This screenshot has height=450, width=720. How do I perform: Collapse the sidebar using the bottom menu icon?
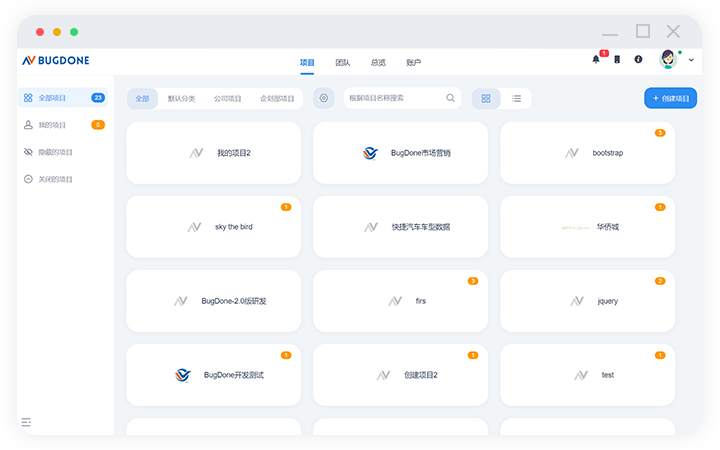[x=26, y=422]
